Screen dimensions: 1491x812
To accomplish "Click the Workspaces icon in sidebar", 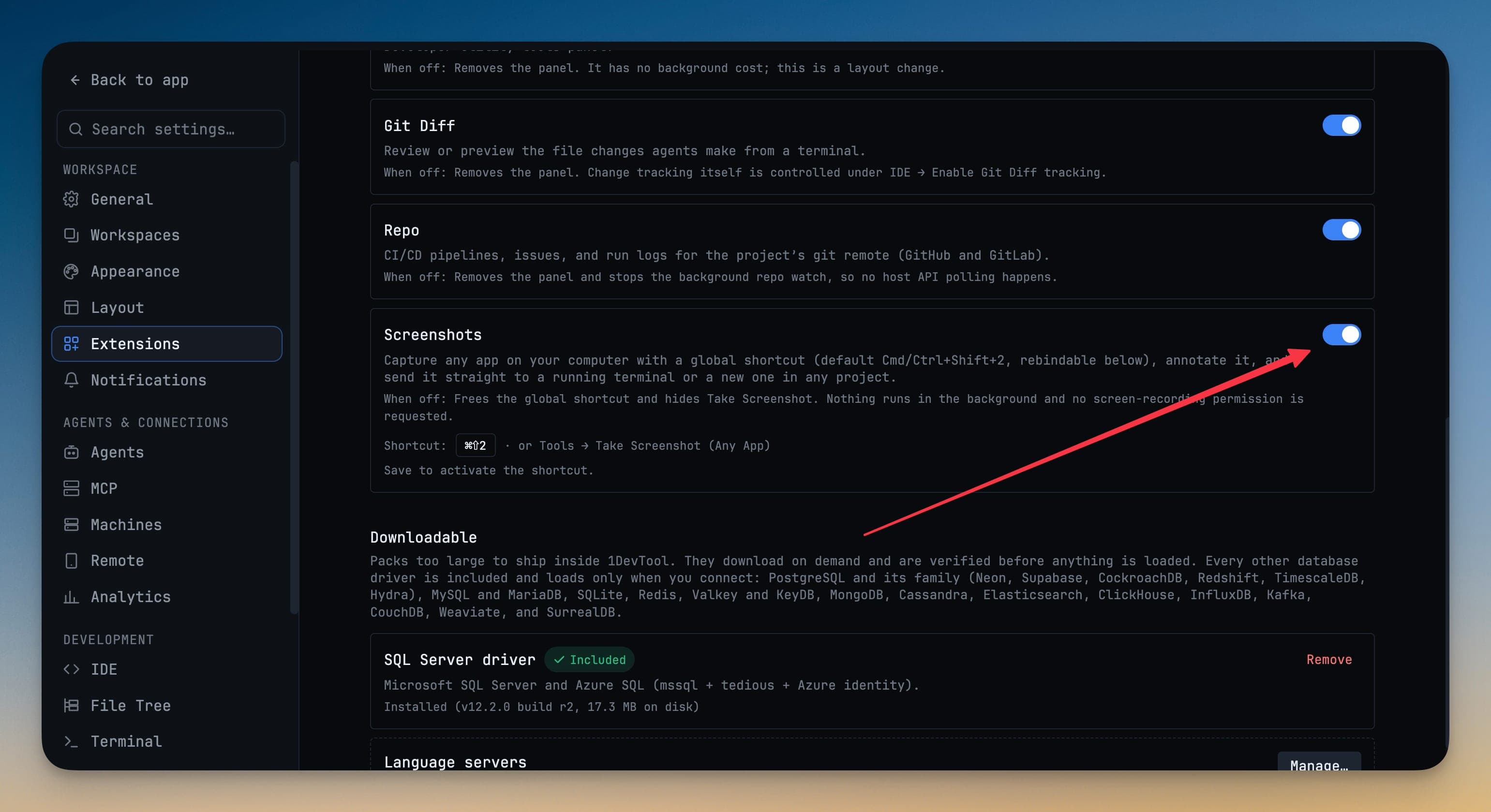I will coord(71,235).
